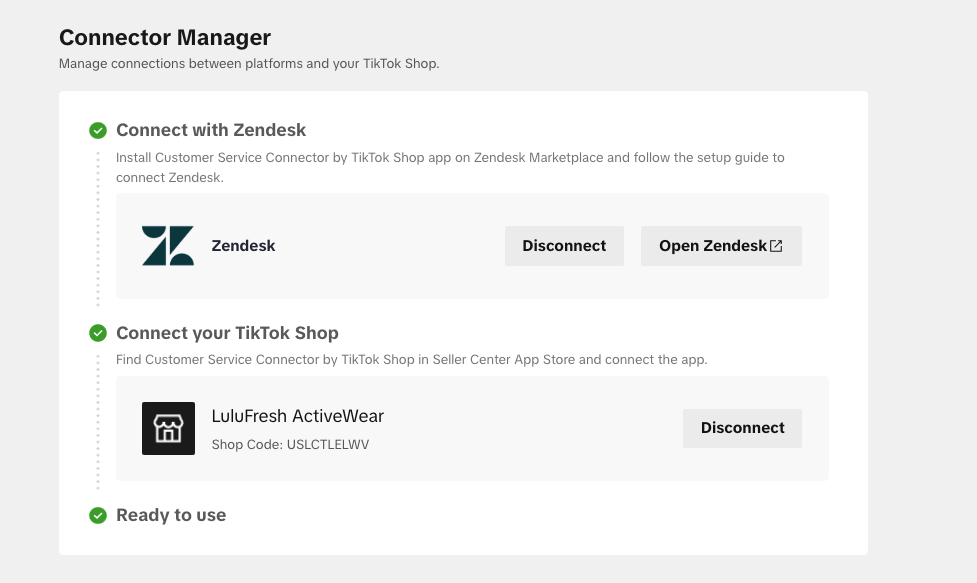Click the Manage connections between platforms subtitle
This screenshot has height=583, width=977.
coord(249,64)
